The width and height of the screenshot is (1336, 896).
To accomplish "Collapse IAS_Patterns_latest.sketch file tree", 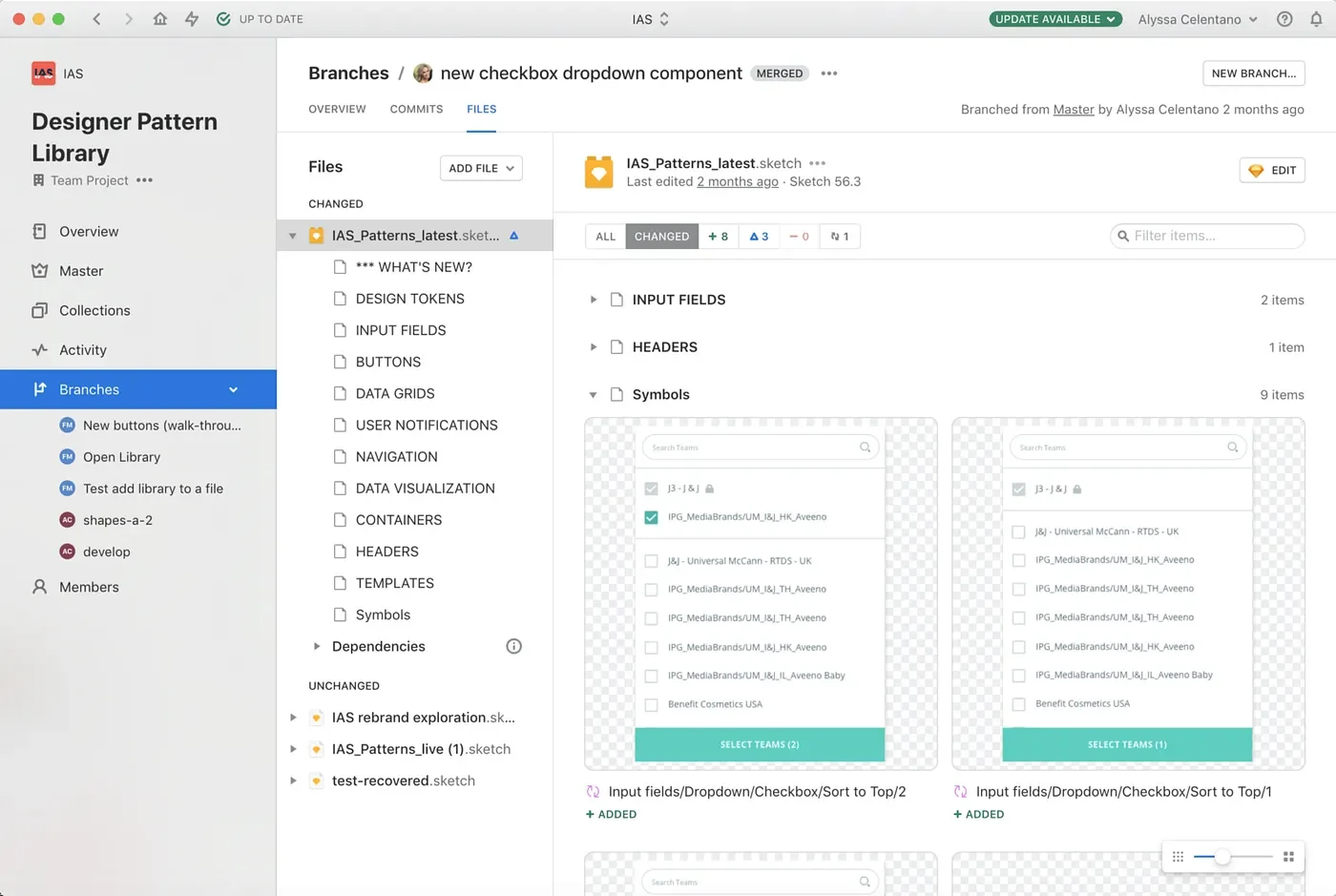I will (293, 236).
